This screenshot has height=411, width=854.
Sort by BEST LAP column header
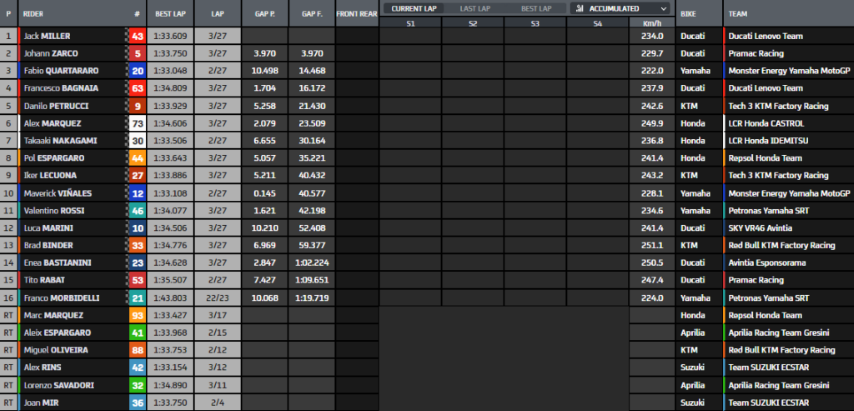click(x=169, y=14)
